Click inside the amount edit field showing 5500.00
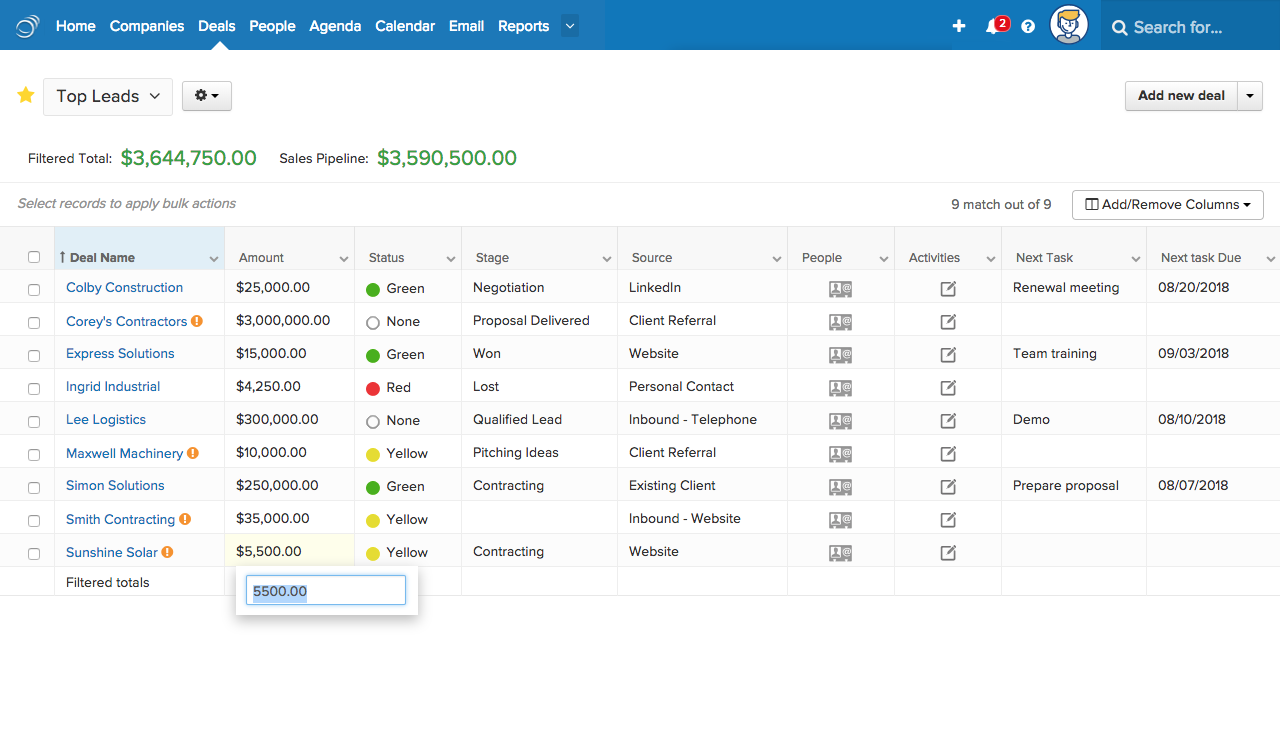The image size is (1280, 737). point(325,590)
